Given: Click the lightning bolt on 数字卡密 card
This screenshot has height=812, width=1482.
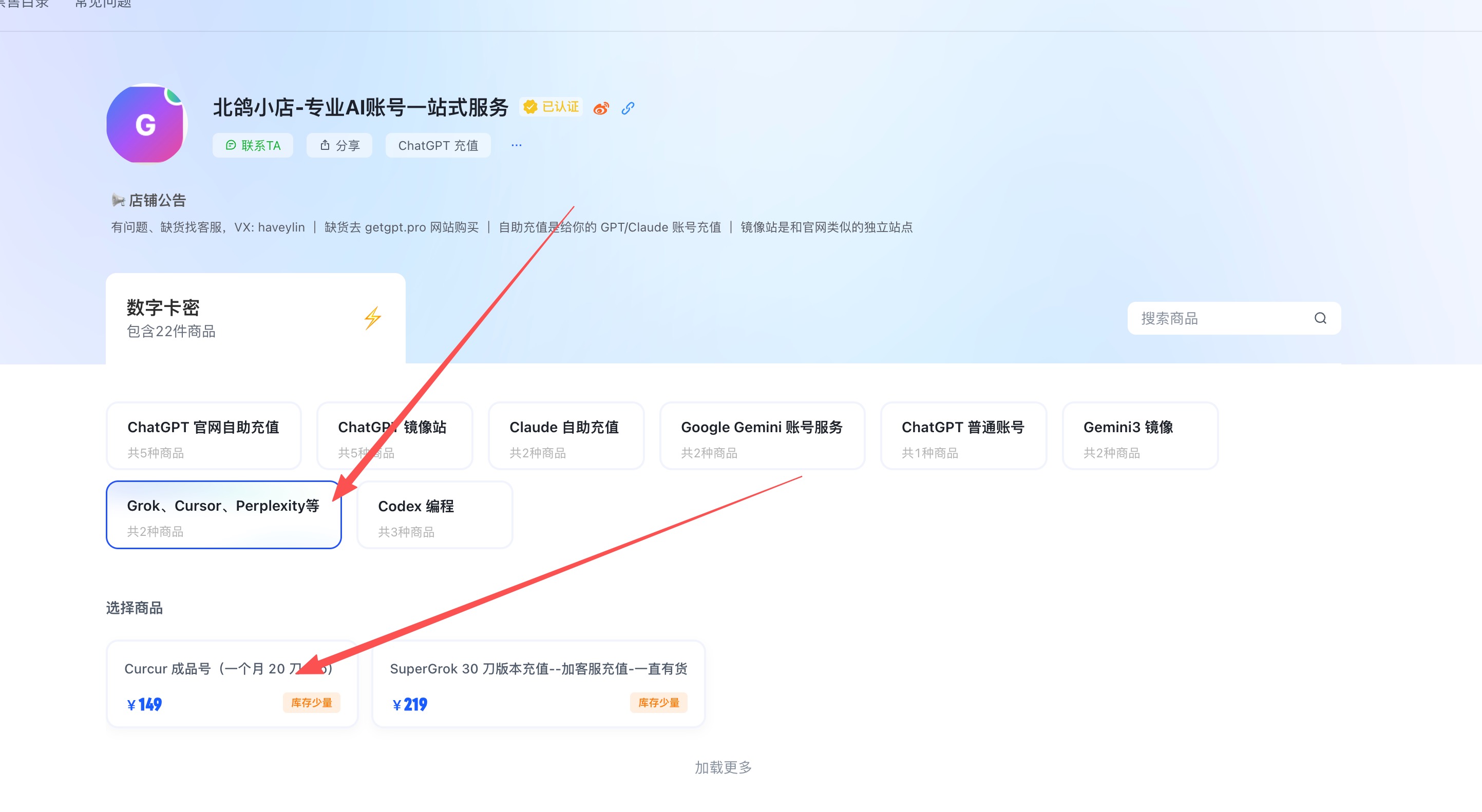Looking at the screenshot, I should pos(372,318).
